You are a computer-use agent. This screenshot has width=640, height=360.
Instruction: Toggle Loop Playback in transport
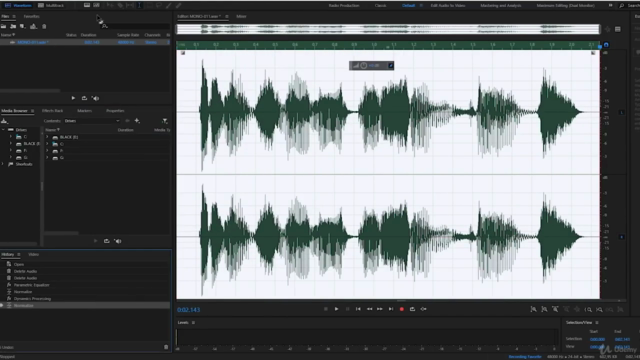click(412, 309)
